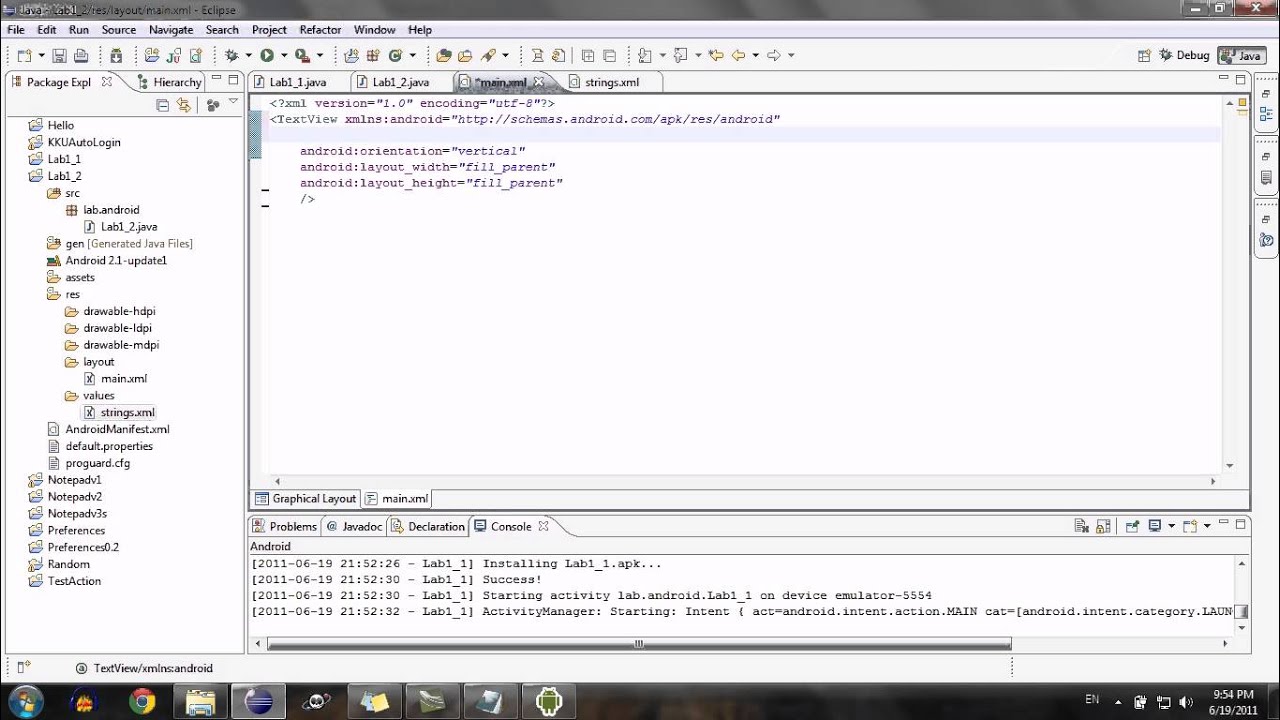Open the Search dropdown arrow
Viewport: 1280px width, 720px height.
505,56
